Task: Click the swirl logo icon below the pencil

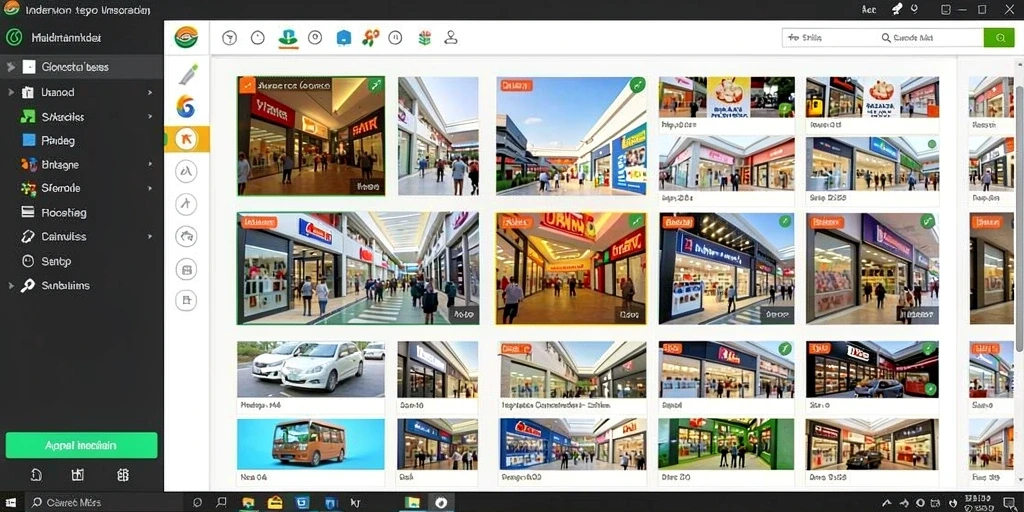Action: pyautogui.click(x=186, y=106)
